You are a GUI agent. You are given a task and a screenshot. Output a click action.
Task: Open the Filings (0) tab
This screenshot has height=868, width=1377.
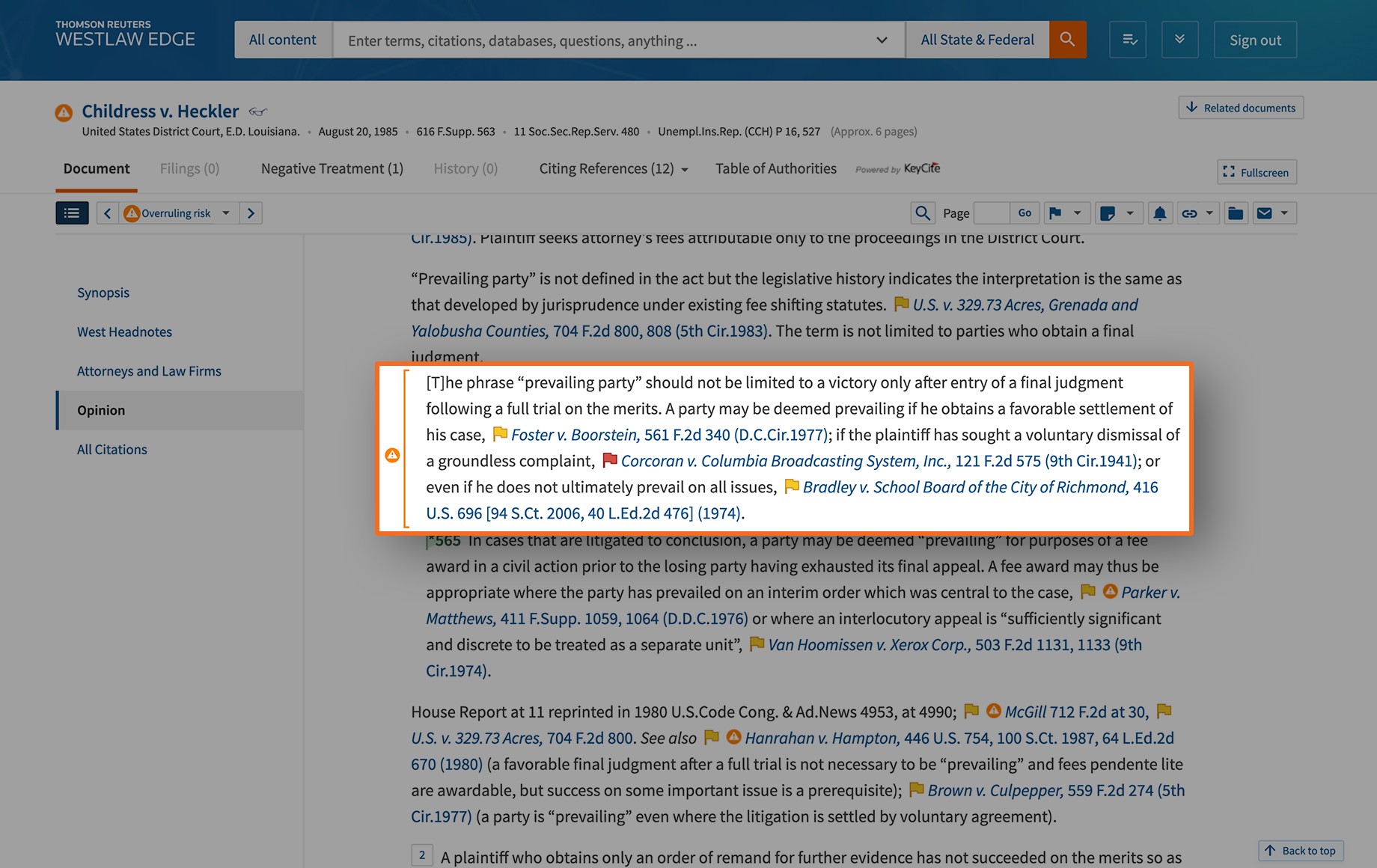(189, 168)
